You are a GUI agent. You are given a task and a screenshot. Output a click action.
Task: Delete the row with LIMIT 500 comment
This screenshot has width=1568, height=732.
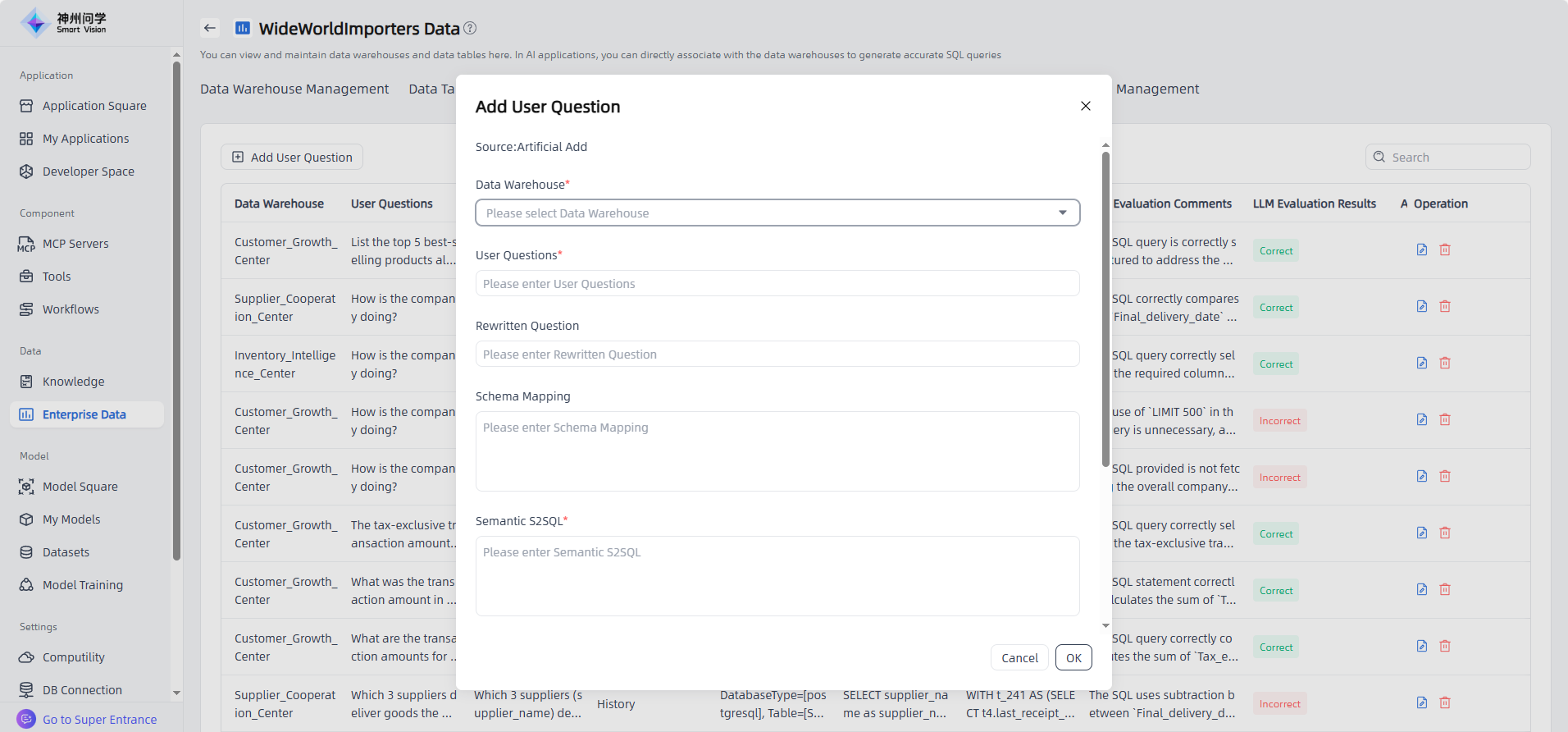click(x=1445, y=419)
